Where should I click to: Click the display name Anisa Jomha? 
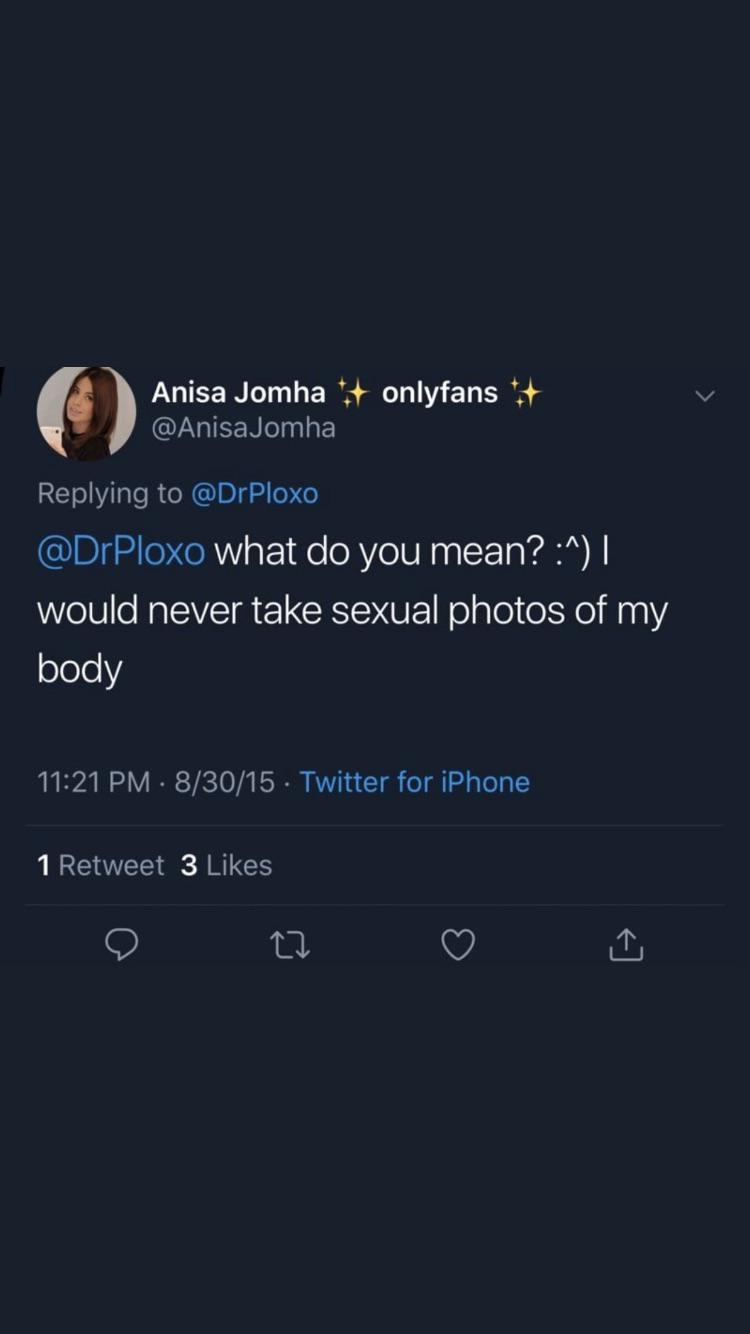[237, 392]
